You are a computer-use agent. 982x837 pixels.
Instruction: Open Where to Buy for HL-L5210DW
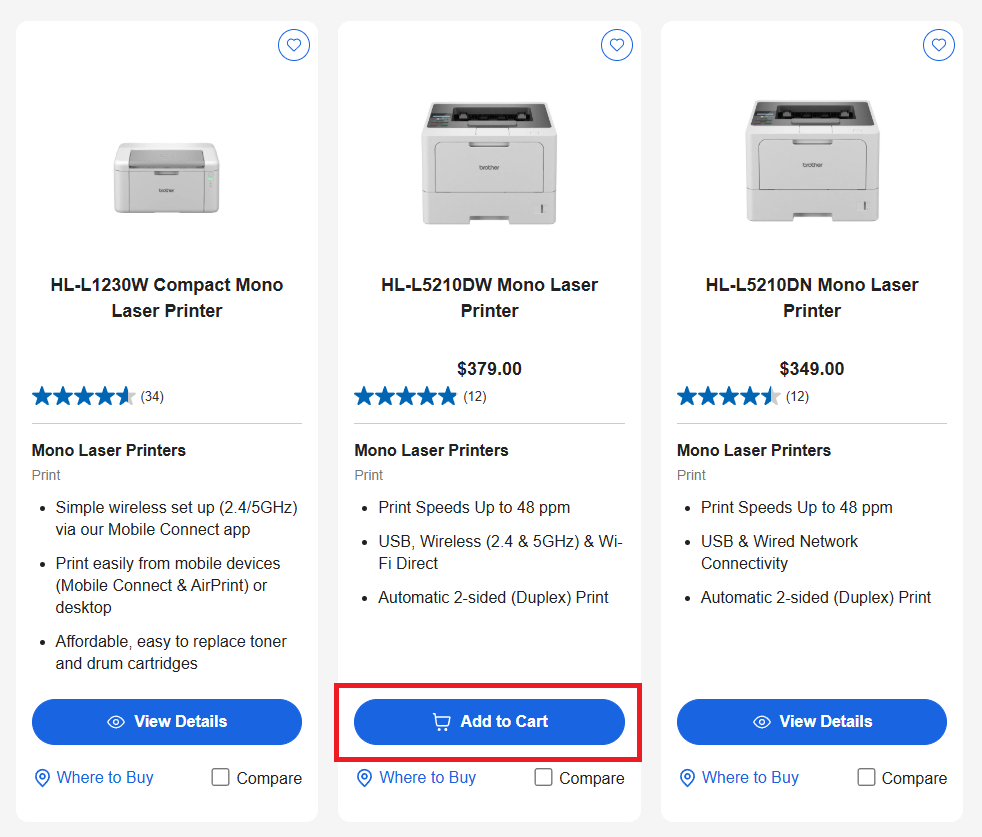[x=427, y=778]
